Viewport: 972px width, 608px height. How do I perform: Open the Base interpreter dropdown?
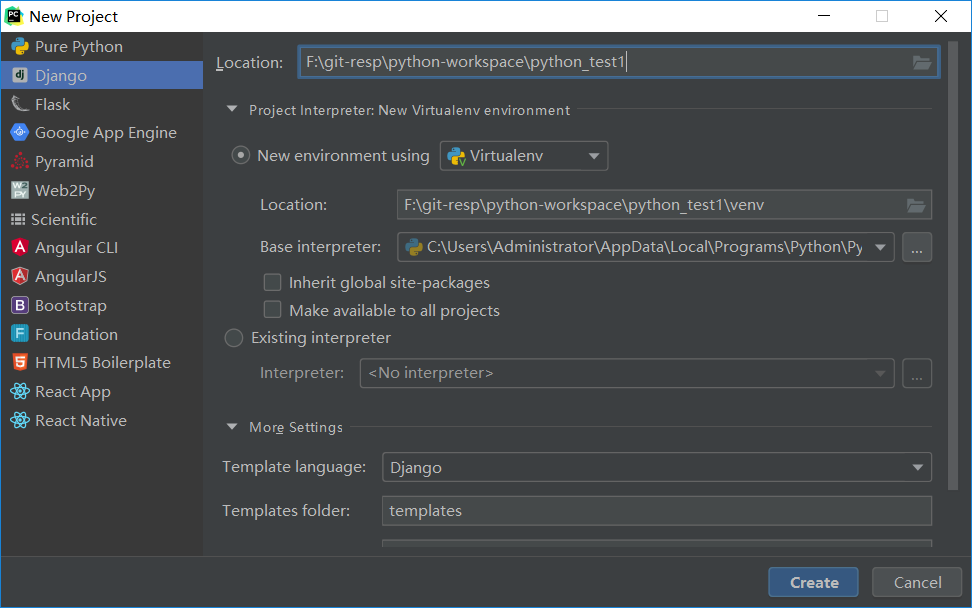(x=645, y=247)
